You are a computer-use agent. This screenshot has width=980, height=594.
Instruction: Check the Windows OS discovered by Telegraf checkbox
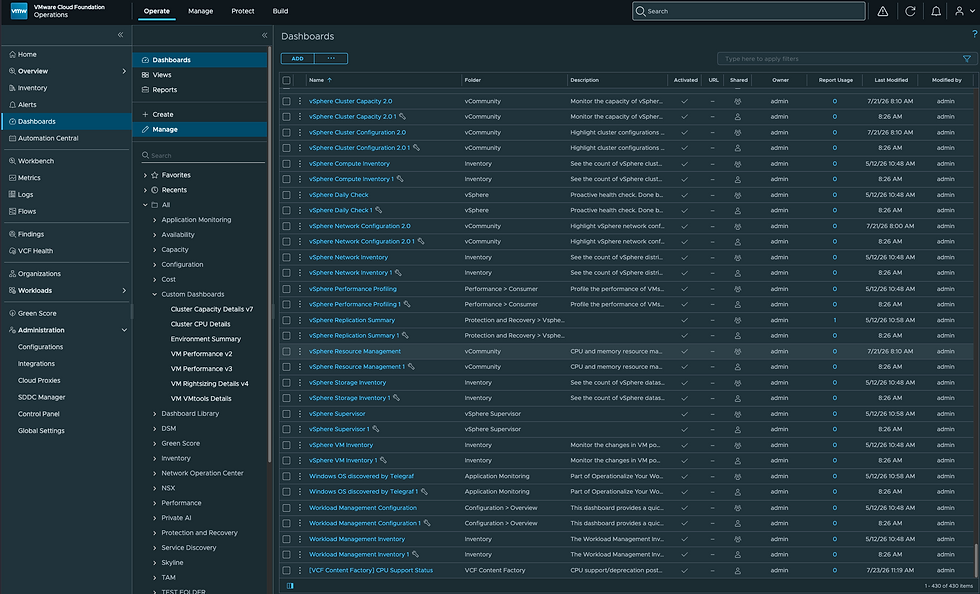pyautogui.click(x=286, y=476)
